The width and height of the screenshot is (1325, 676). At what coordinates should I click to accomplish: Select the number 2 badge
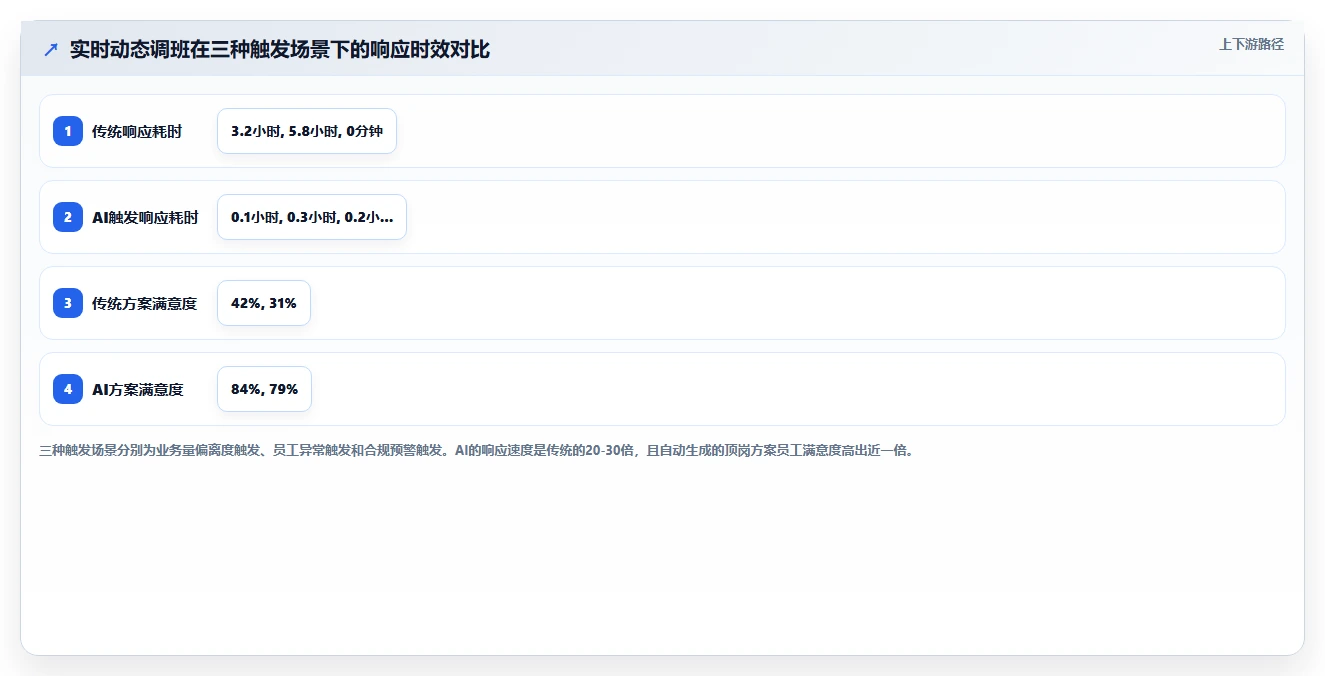tap(68, 217)
